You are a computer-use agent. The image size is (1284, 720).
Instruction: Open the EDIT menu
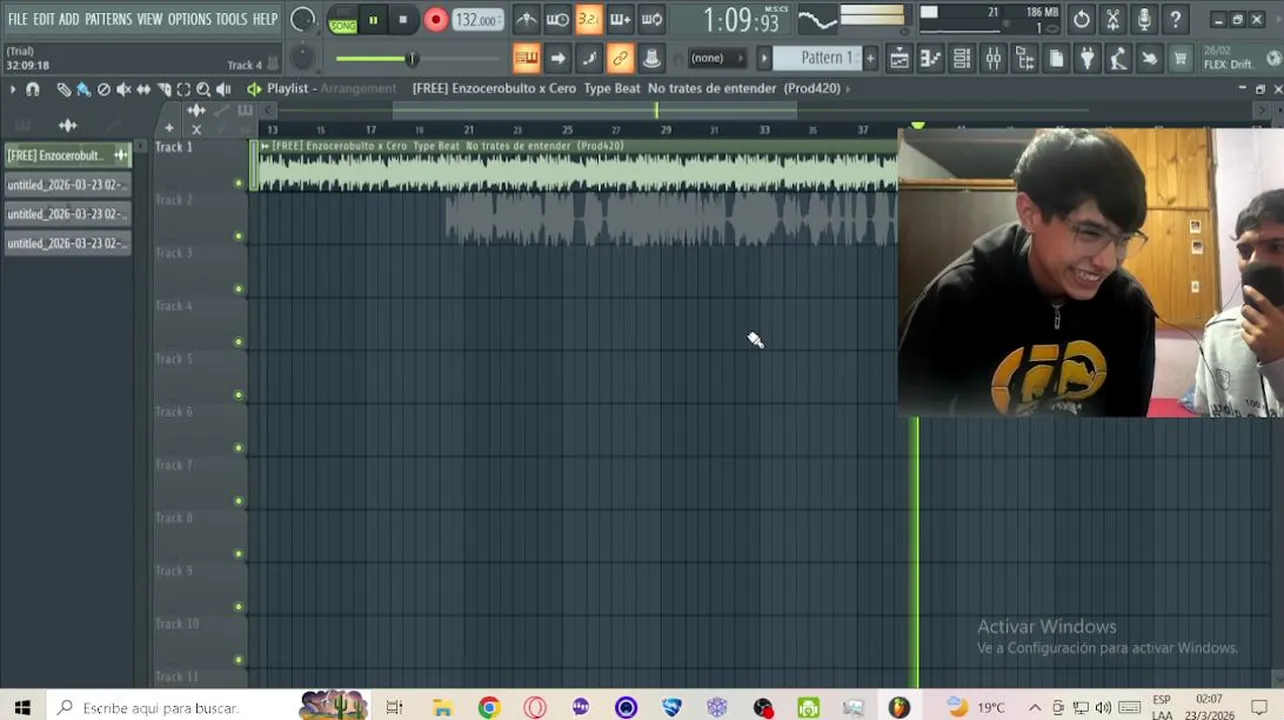coord(43,19)
